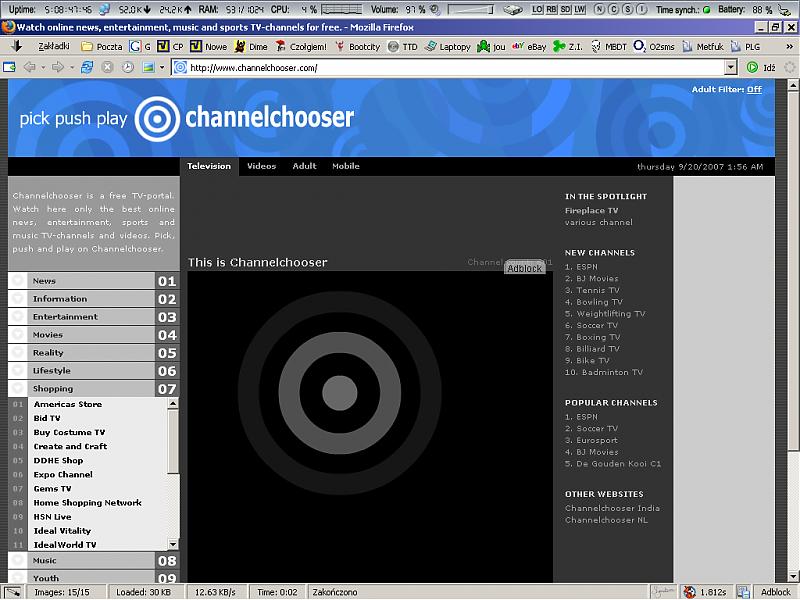Open the PLG bookmark
Screen dimensions: 800x600
tap(745, 46)
